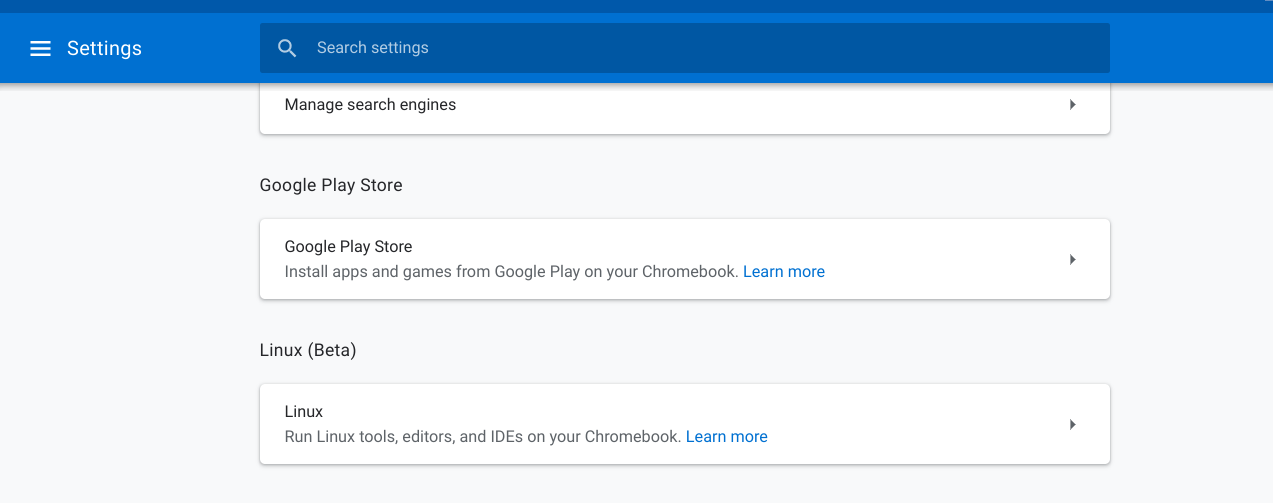Open Learn more link for Linux

727,437
